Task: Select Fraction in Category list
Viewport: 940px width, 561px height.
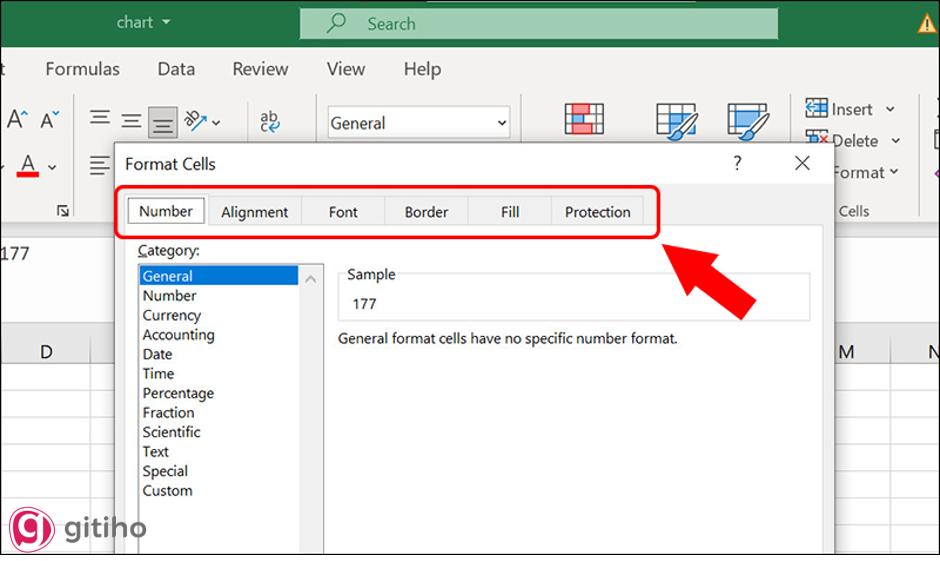Action: click(x=219, y=412)
